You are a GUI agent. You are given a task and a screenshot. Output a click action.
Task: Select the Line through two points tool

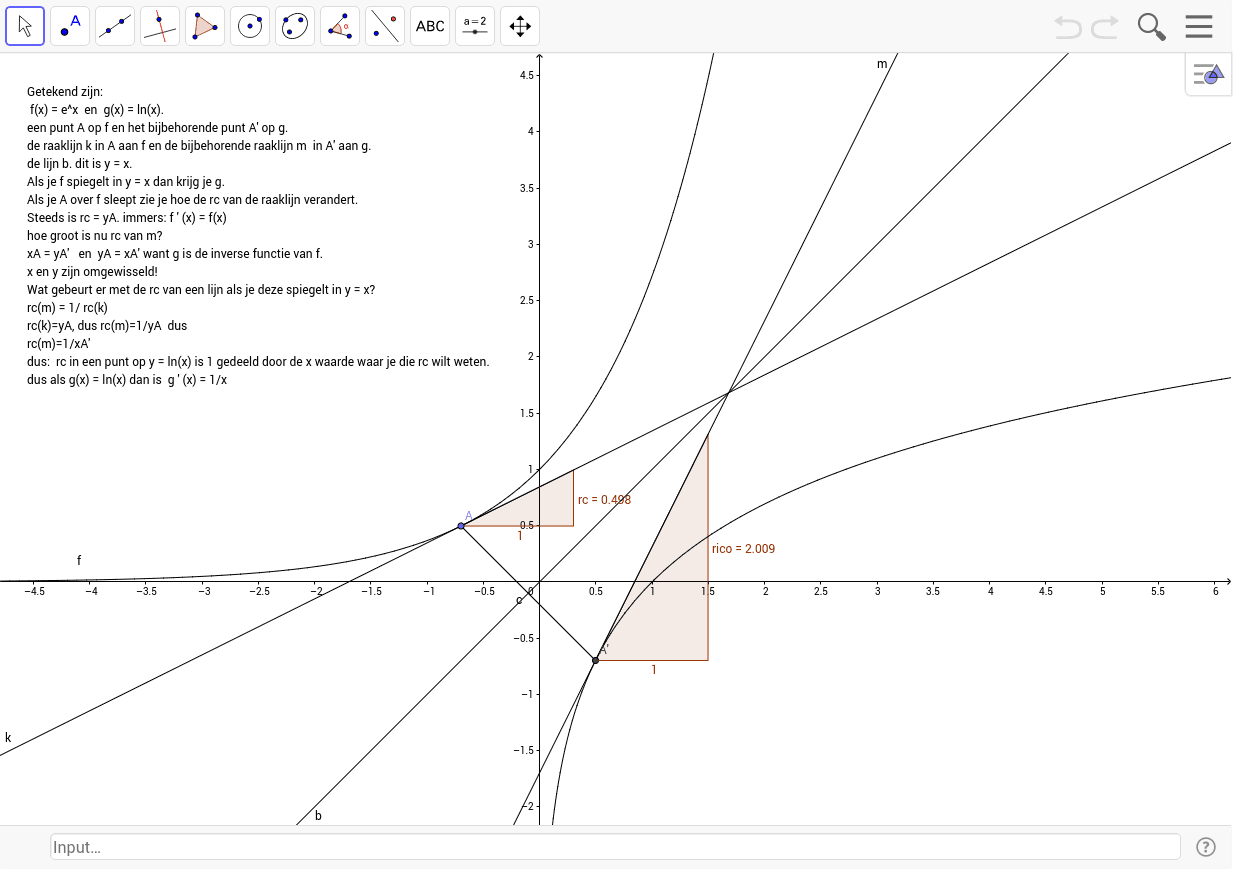click(115, 26)
